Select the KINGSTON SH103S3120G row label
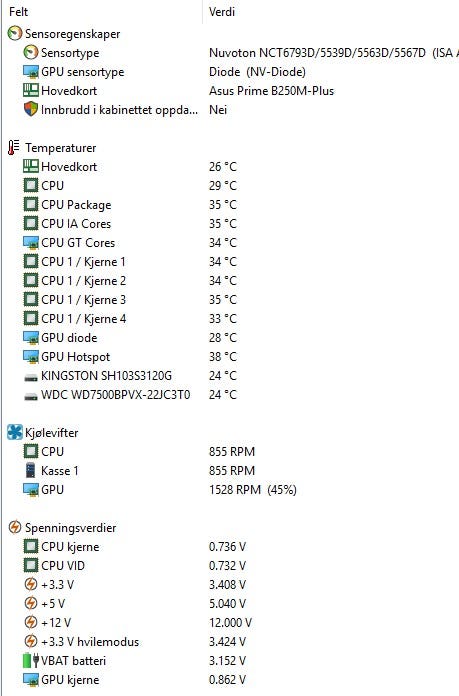 tap(106, 376)
